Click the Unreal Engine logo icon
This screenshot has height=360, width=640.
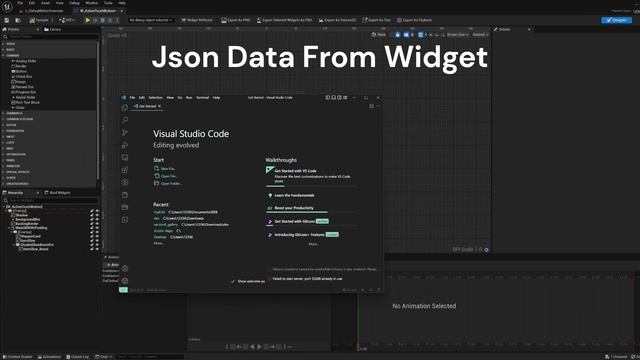7,7
